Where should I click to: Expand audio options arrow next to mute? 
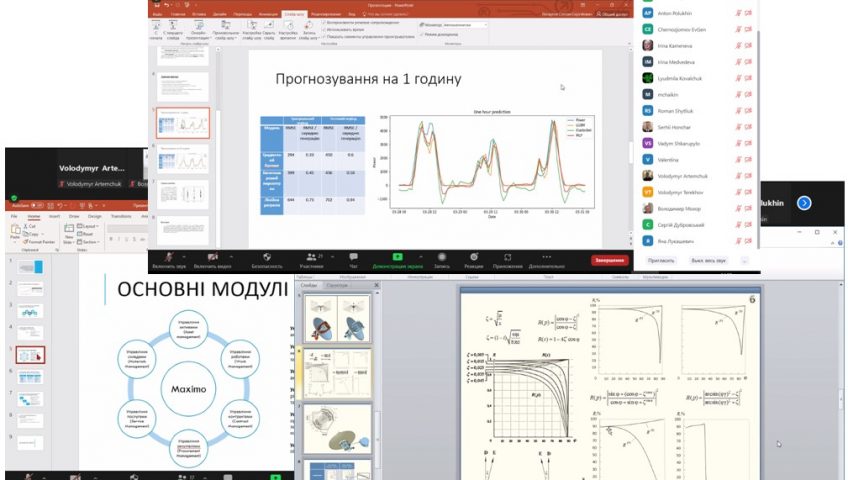[184, 257]
